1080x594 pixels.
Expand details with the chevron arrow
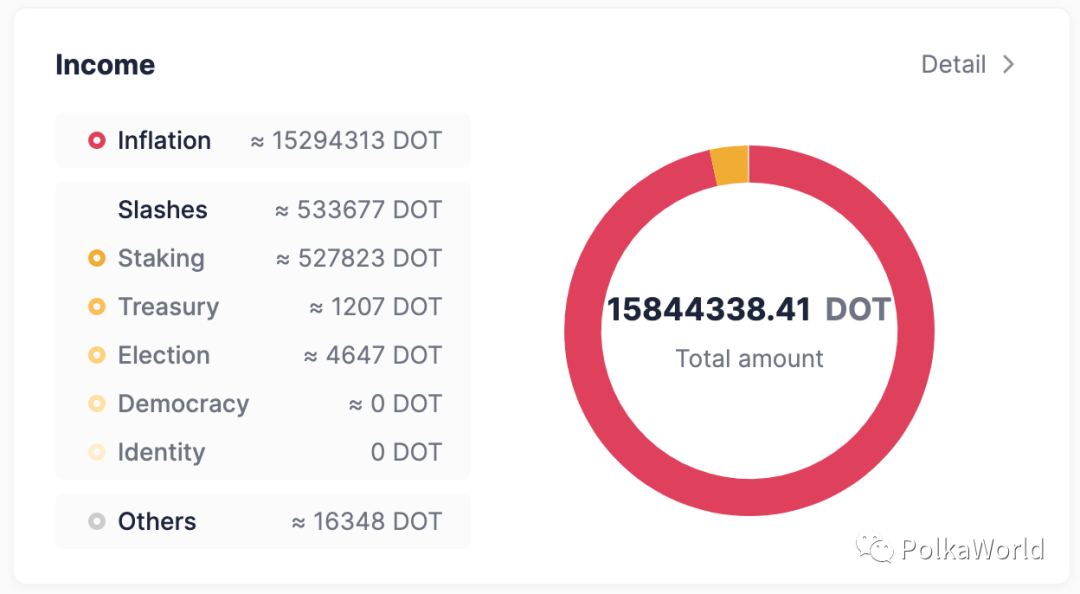click(1009, 65)
